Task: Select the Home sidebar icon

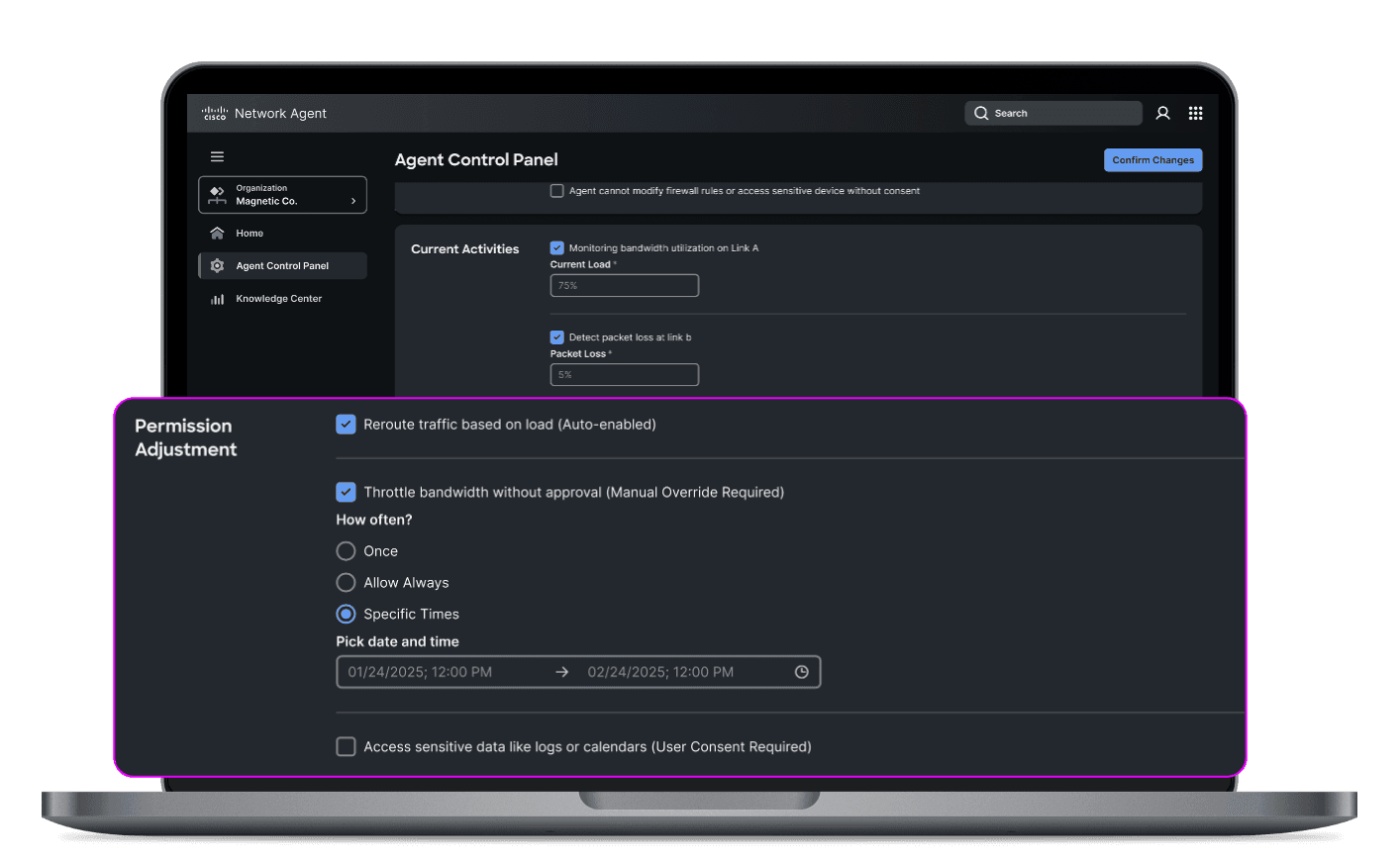Action: [217, 233]
